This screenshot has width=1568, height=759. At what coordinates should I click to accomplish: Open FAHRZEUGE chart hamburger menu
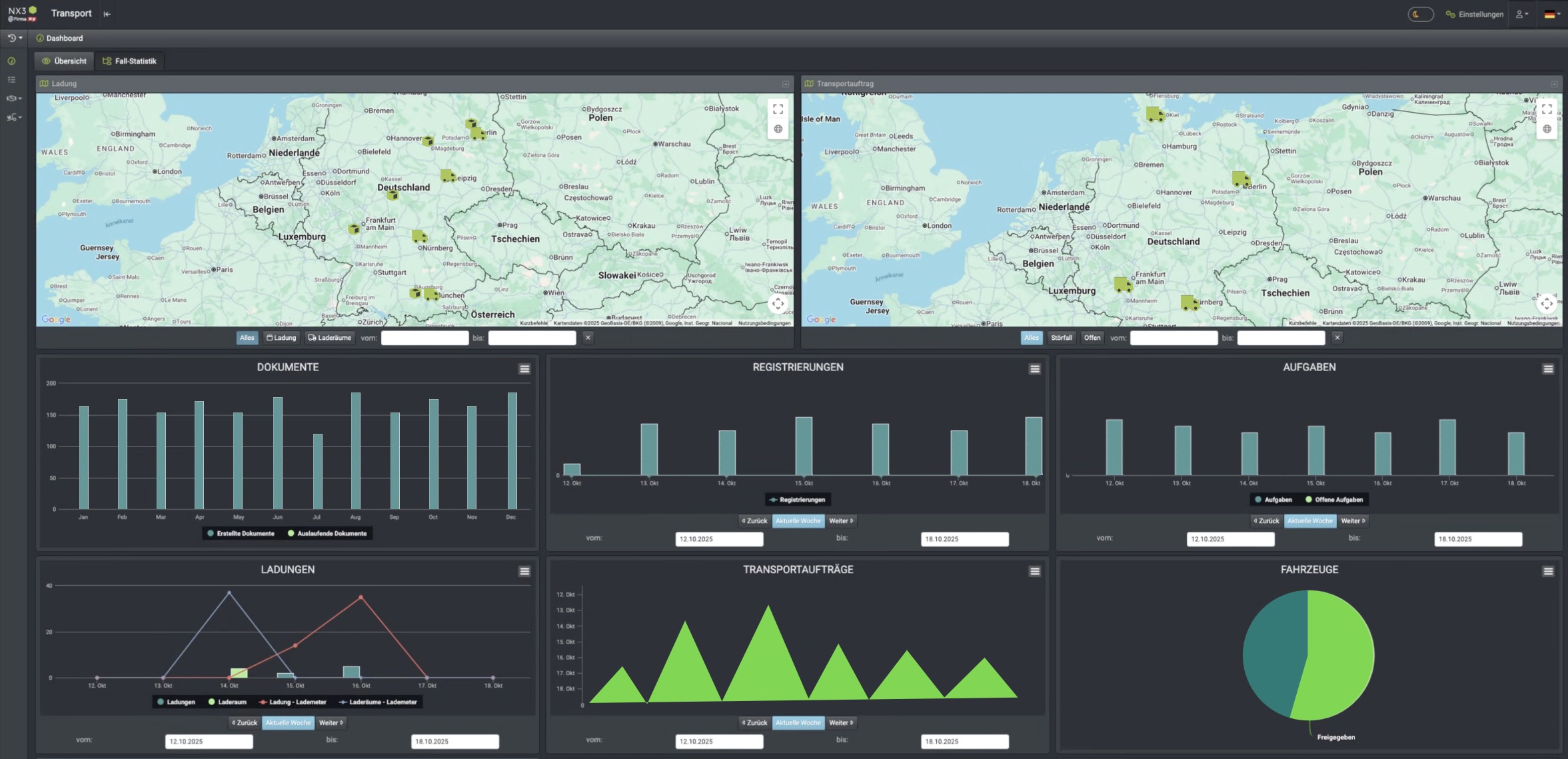(x=1548, y=571)
